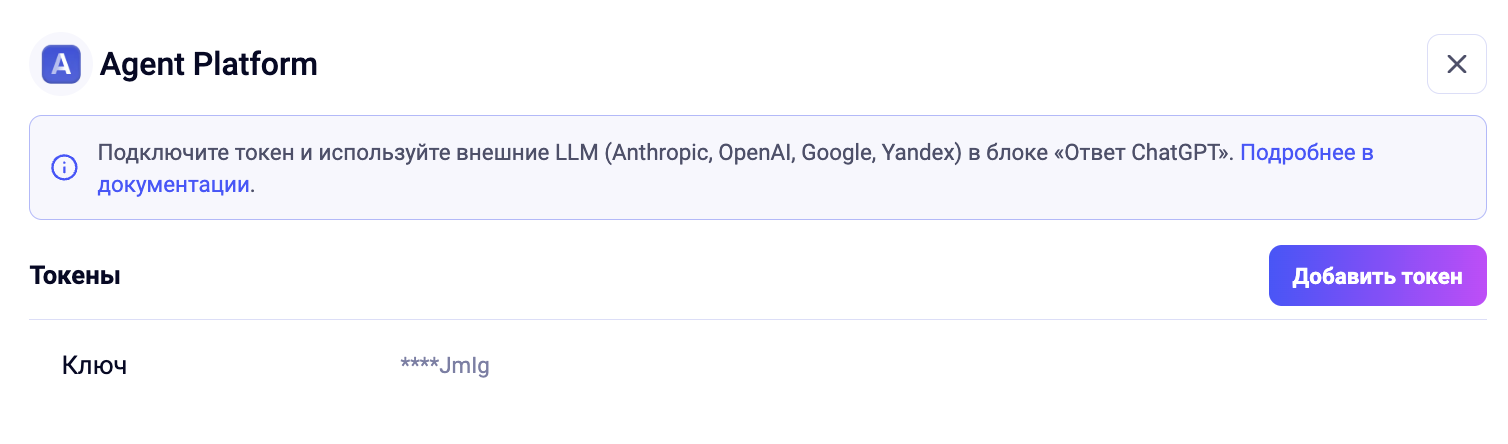The image size is (1508, 444).
Task: Click the words "в блоке" in the banner
Action: coord(1010,153)
